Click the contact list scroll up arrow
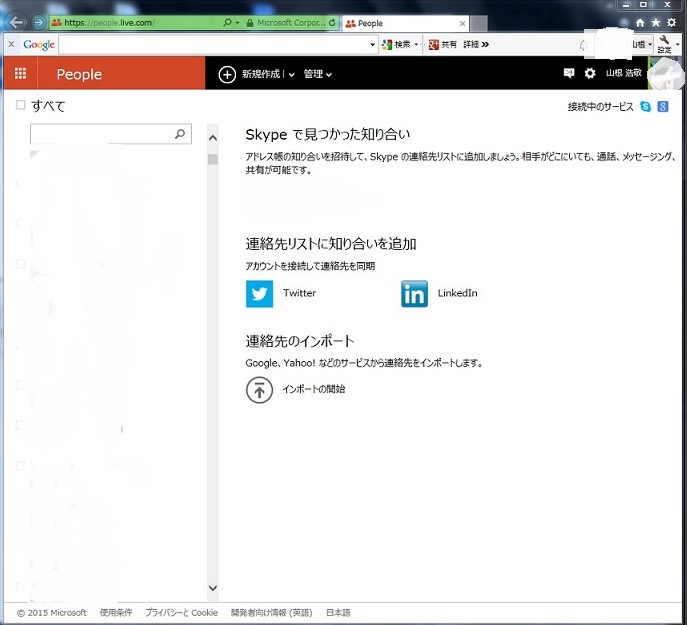This screenshot has height=625, width=687. pyautogui.click(x=213, y=138)
